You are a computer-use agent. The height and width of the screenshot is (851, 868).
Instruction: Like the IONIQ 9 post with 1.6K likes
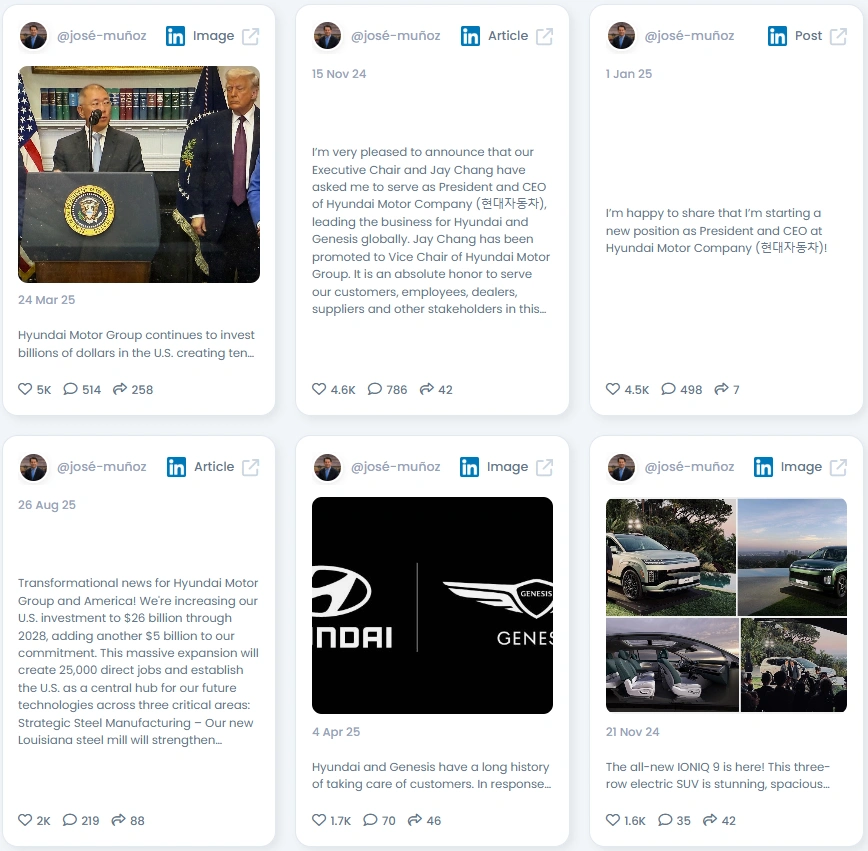point(613,820)
